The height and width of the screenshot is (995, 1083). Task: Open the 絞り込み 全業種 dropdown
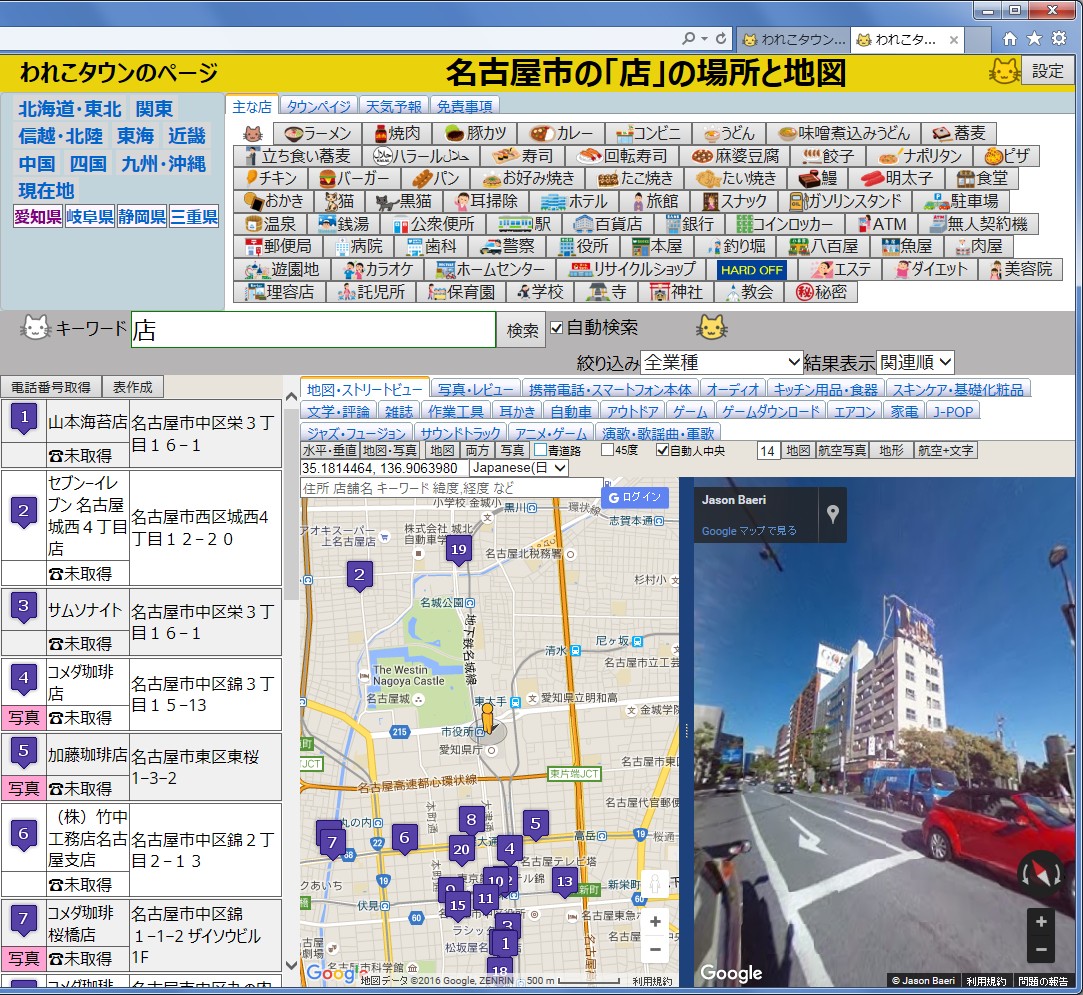click(x=721, y=363)
